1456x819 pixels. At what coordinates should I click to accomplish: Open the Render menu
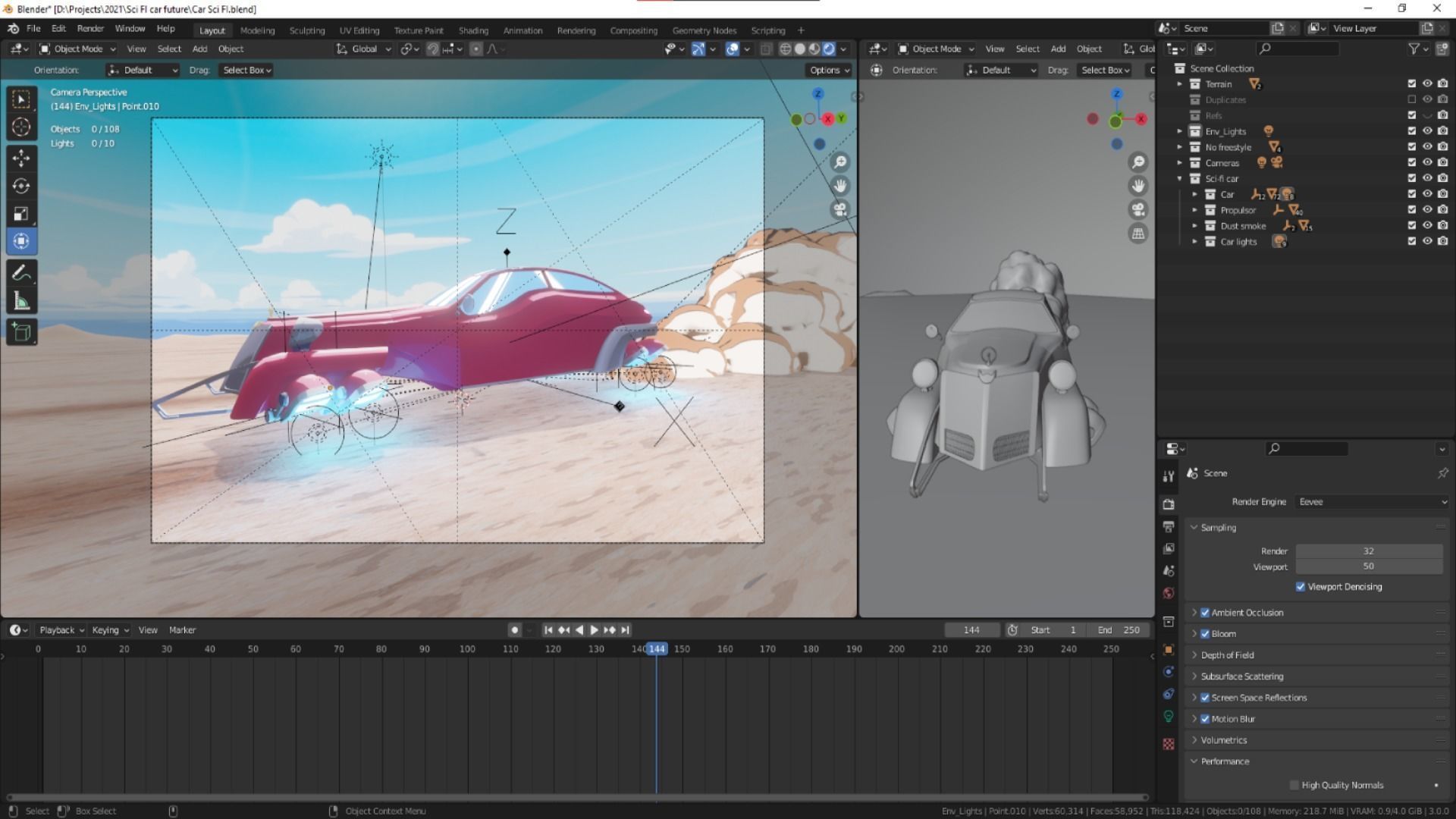click(90, 29)
